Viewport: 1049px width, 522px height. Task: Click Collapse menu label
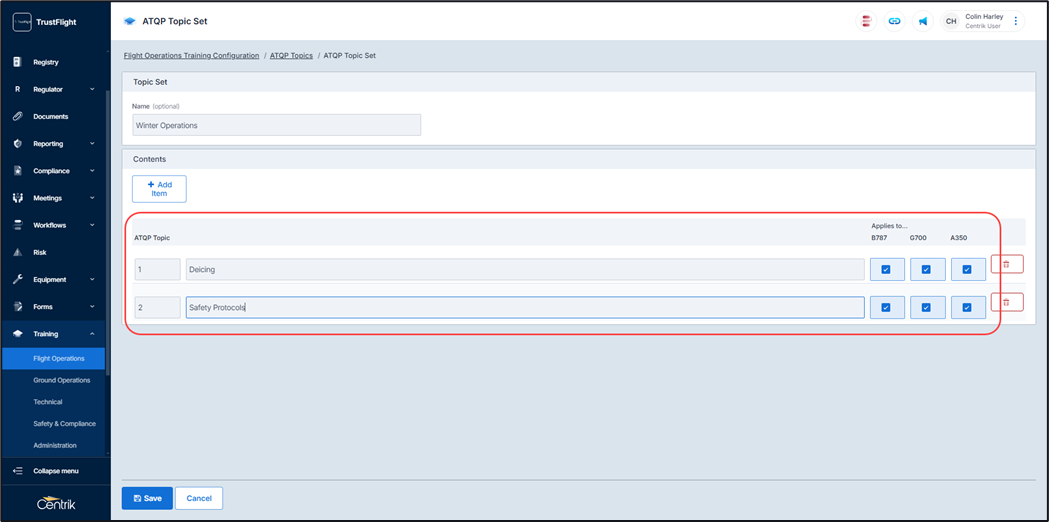pyautogui.click(x=56, y=471)
